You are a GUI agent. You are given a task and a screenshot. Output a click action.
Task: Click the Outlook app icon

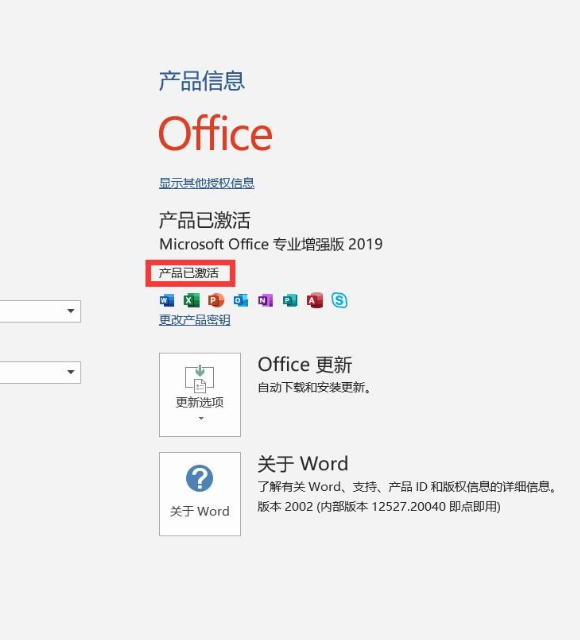pos(240,300)
